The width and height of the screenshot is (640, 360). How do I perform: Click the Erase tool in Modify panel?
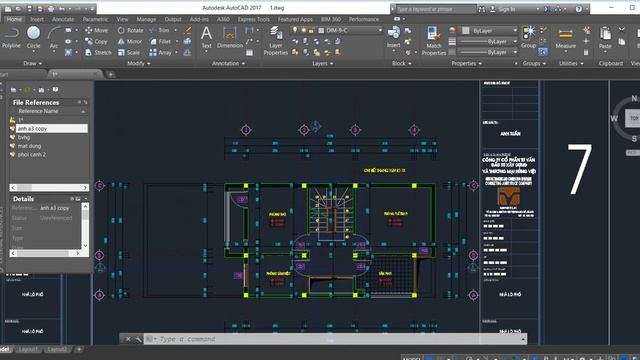[x=187, y=31]
